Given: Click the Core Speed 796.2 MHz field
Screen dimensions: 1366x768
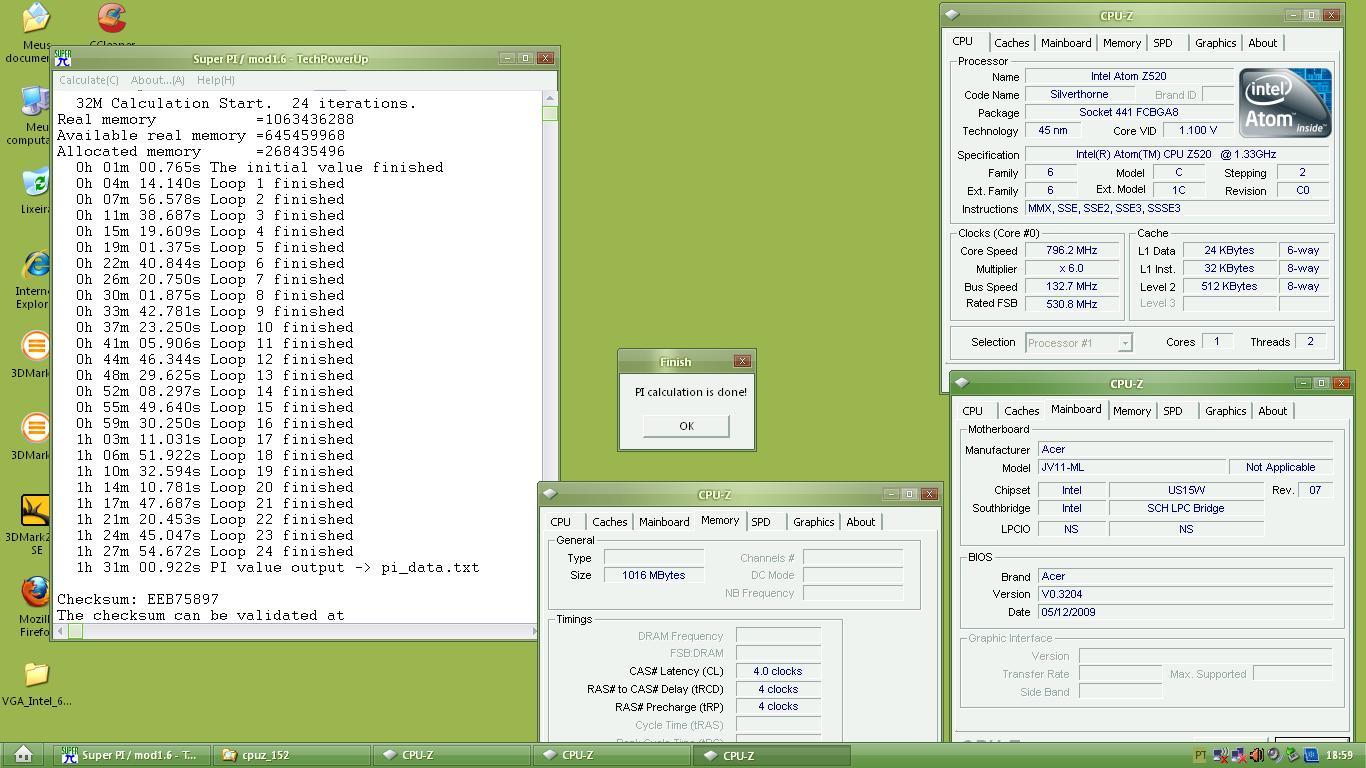Looking at the screenshot, I should click(1071, 251).
